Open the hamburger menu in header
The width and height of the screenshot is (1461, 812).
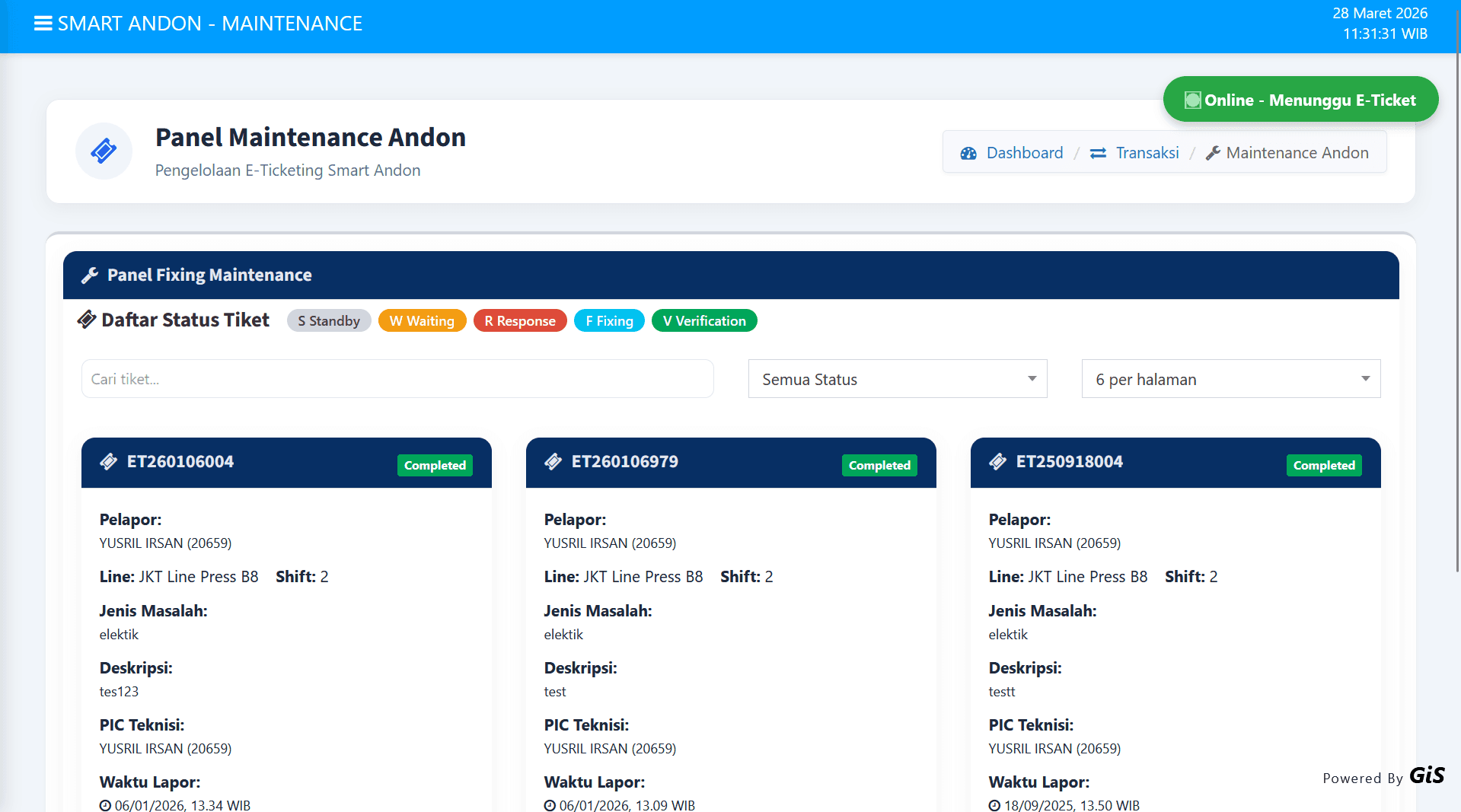(x=43, y=24)
